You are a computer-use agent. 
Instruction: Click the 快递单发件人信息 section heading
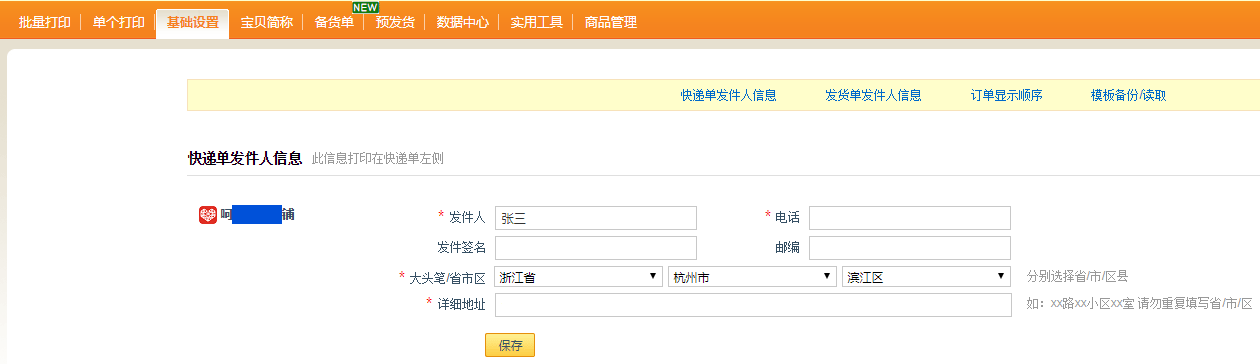pyautogui.click(x=245, y=158)
